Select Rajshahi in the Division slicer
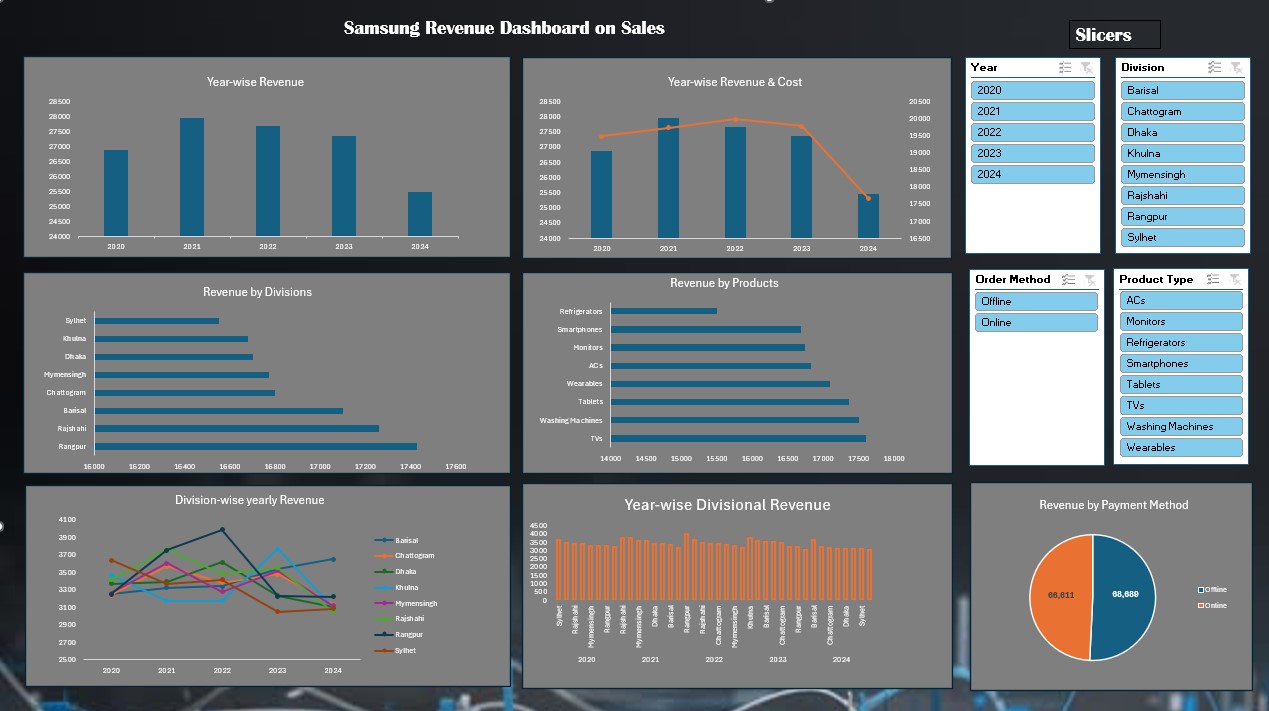1269x711 pixels. 1181,195
